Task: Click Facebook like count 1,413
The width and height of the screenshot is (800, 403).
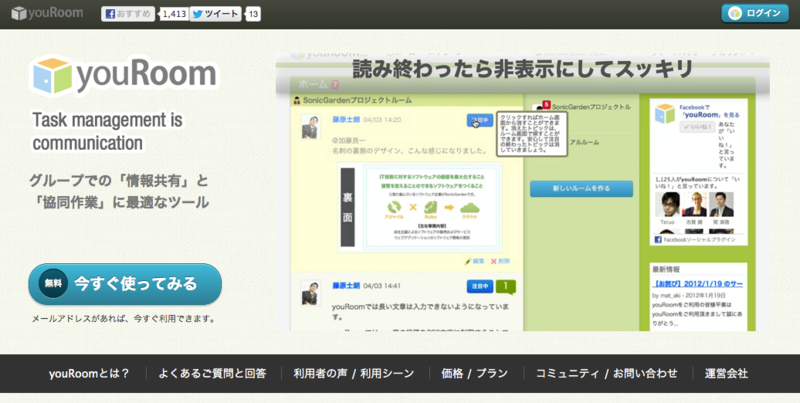Action: (x=174, y=14)
